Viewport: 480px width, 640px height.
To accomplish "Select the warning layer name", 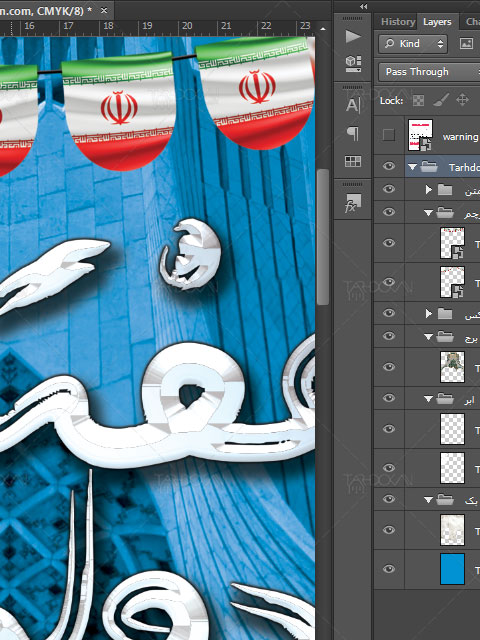I will pos(461,137).
